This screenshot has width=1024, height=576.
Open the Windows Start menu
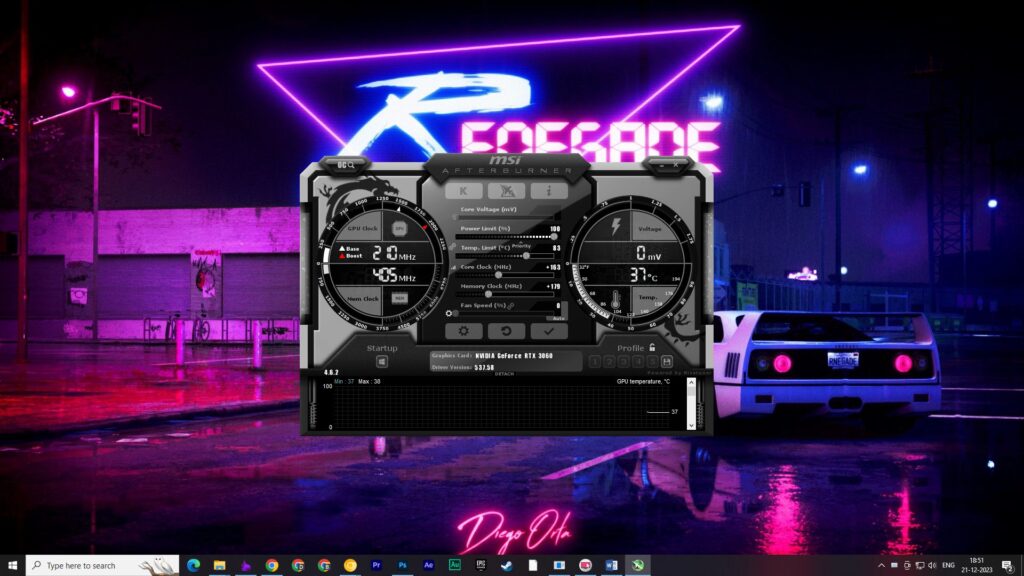(12, 565)
